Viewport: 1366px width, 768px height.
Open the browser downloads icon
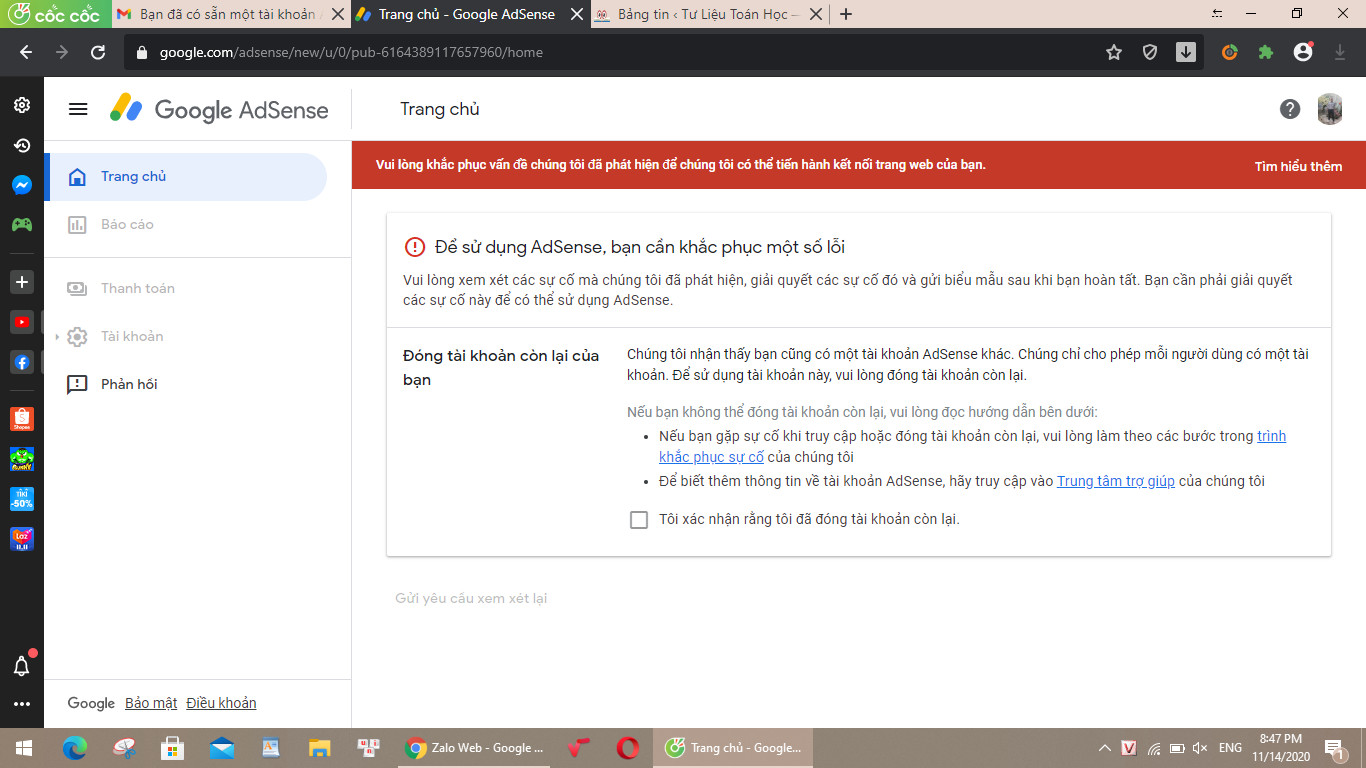point(1340,53)
